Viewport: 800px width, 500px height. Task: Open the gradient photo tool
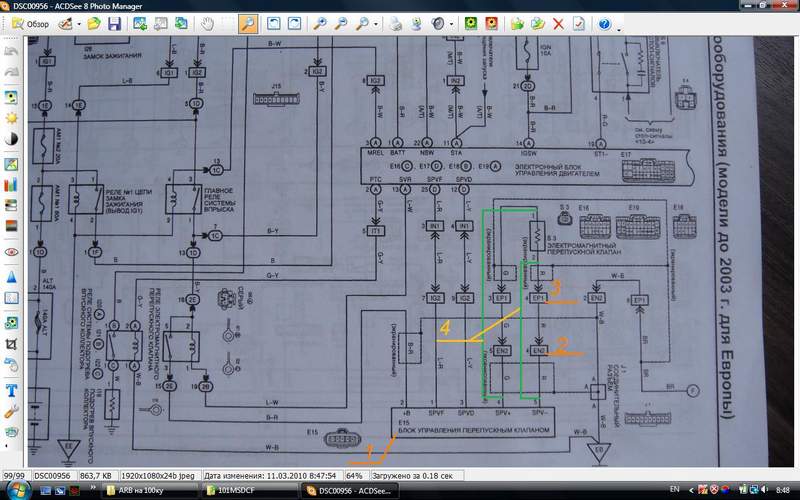[11, 226]
